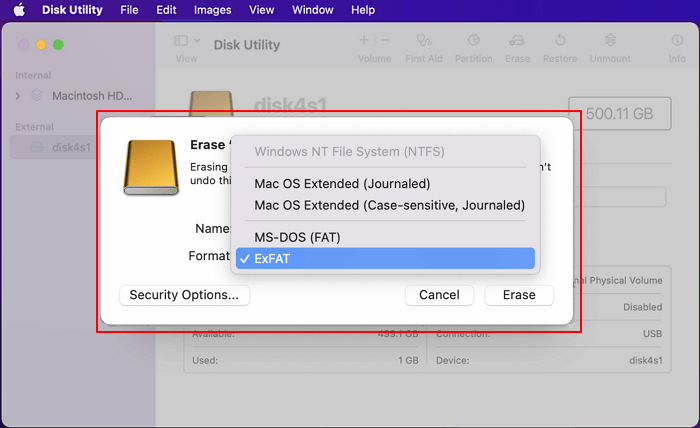Click the Cancel button

coord(439,295)
